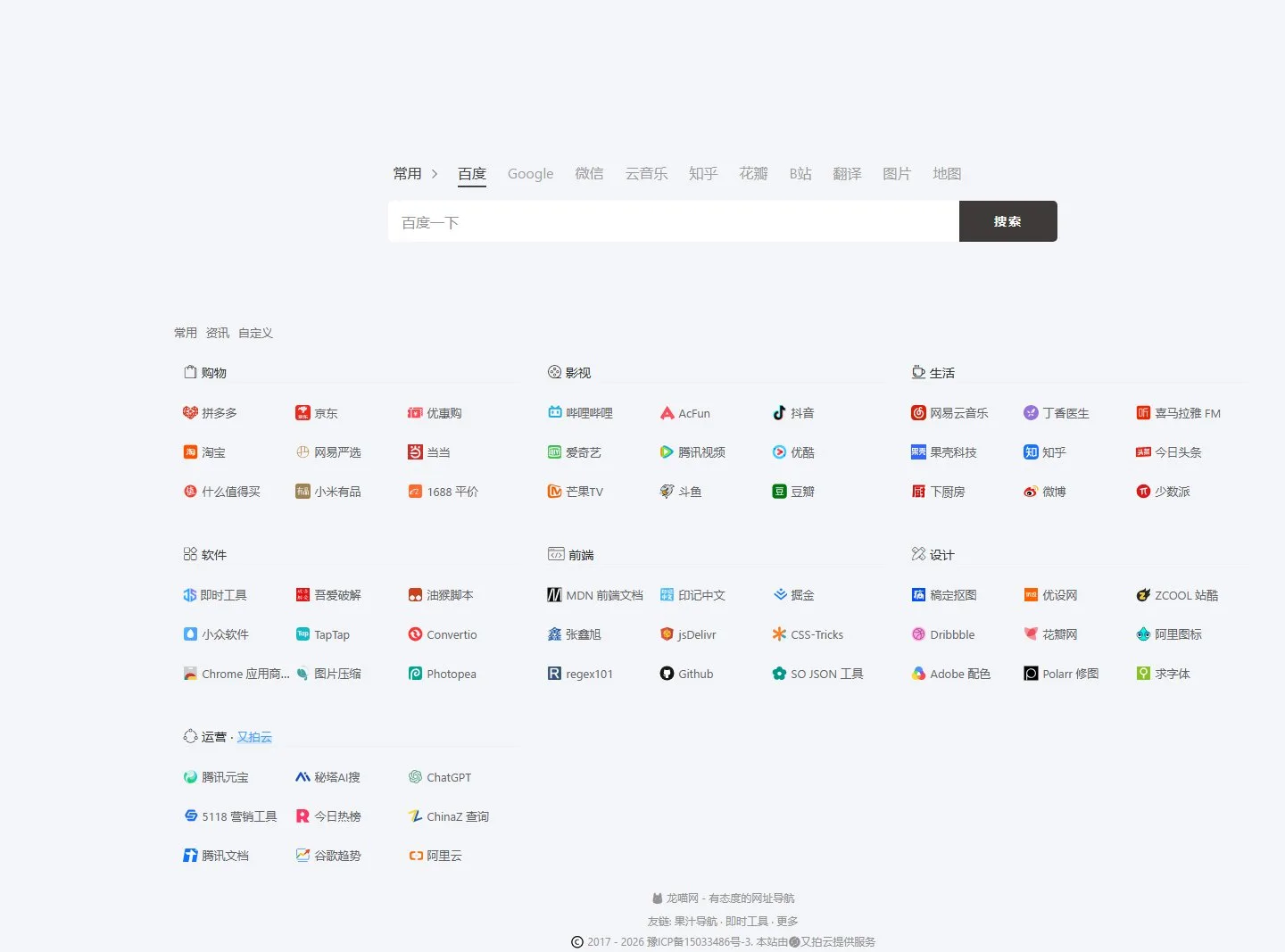Select the 花瓣 search tab

pyautogui.click(x=753, y=173)
